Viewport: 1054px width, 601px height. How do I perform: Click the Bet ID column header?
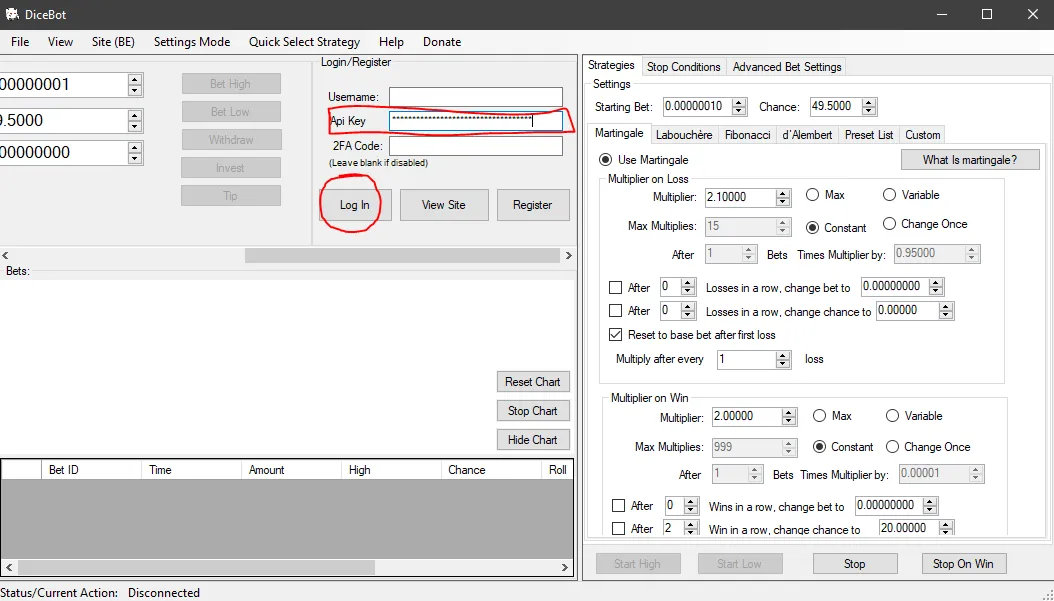click(x=91, y=470)
